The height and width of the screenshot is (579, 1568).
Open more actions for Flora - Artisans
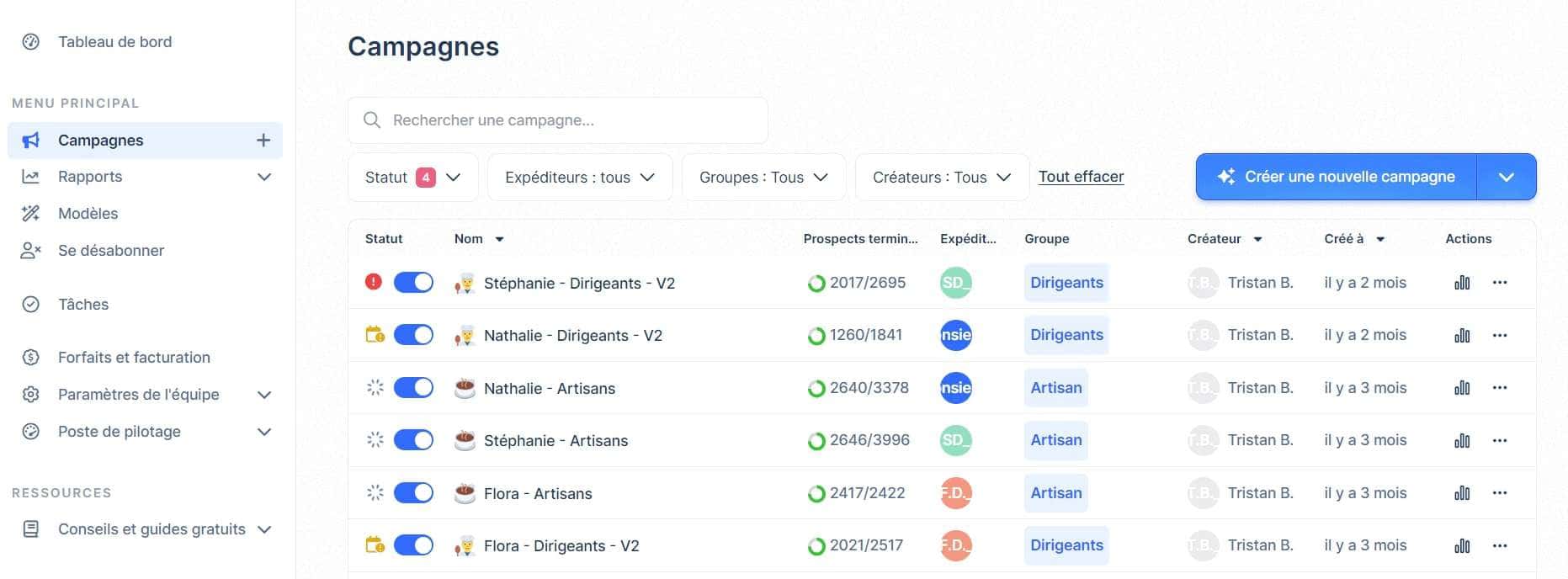(1500, 493)
